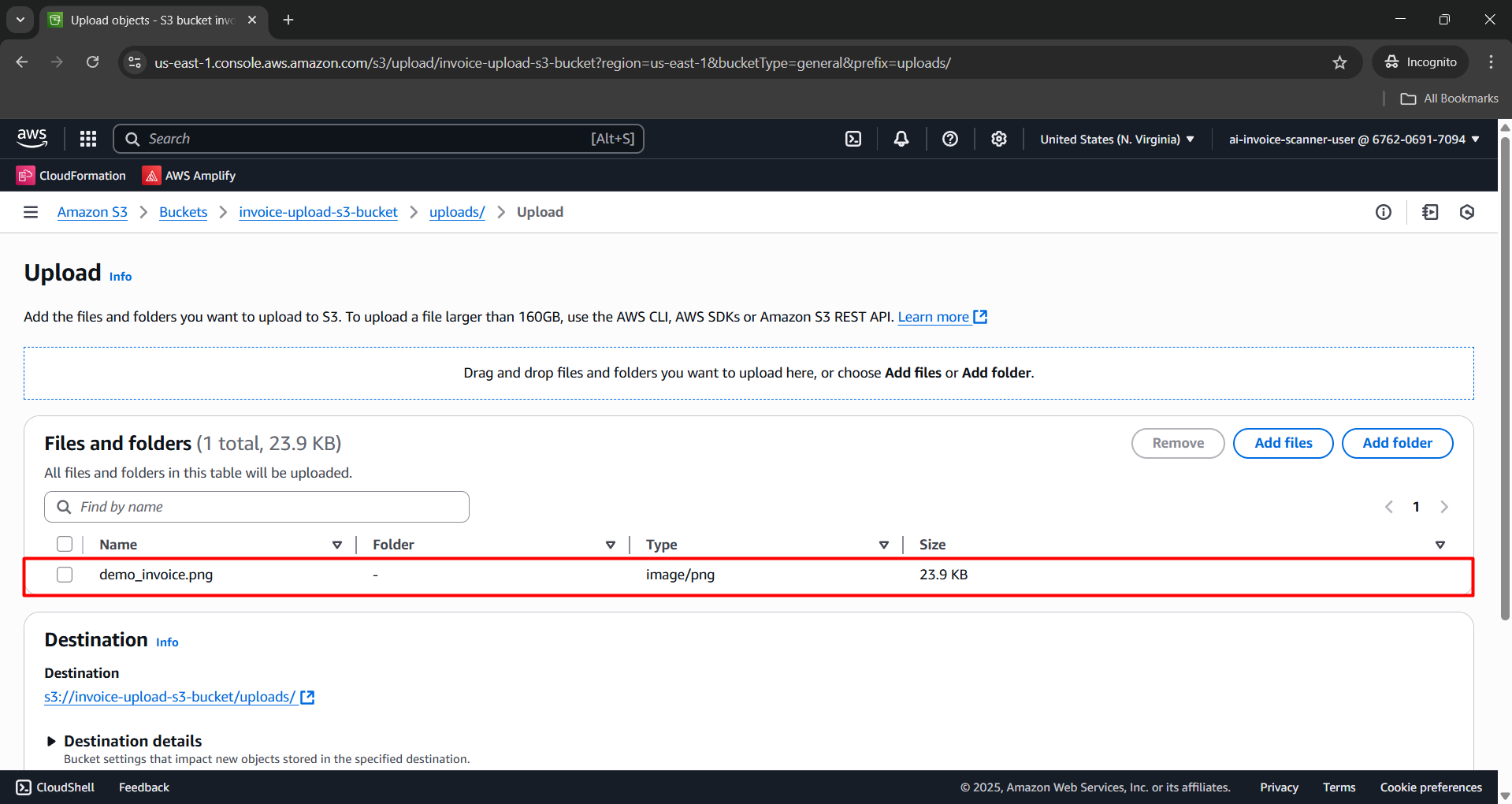Open the console settings gear

pyautogui.click(x=999, y=139)
